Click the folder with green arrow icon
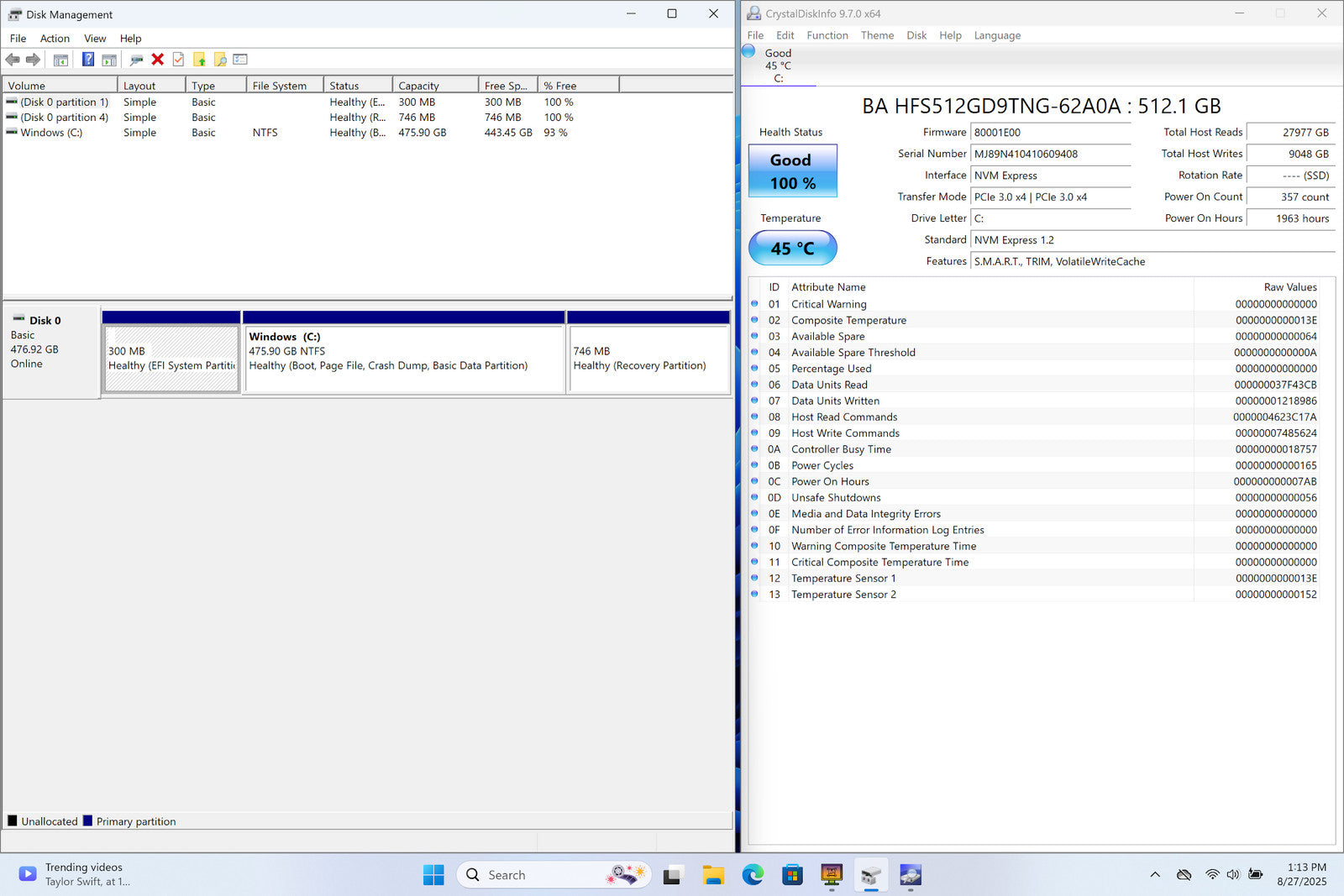 (x=199, y=60)
